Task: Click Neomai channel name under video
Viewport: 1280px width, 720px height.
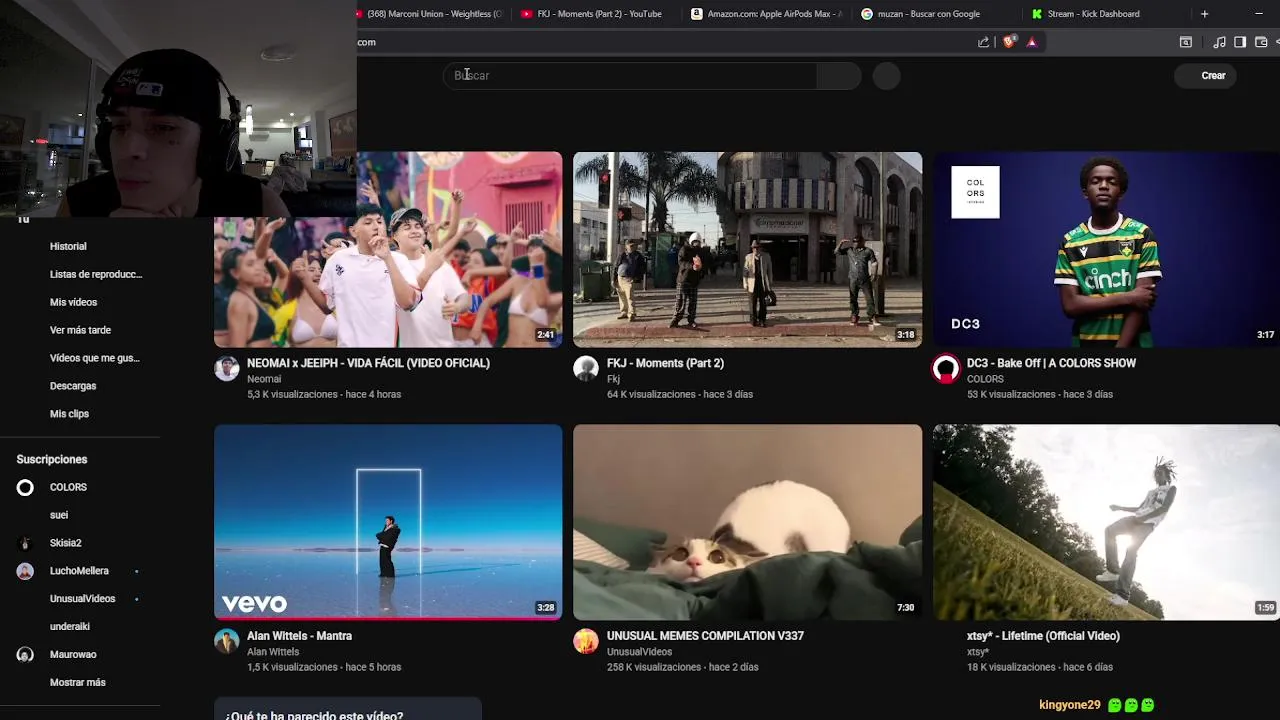Action: pyautogui.click(x=264, y=379)
